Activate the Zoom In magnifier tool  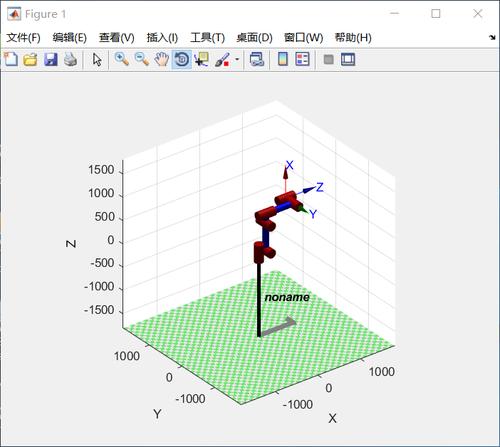(x=122, y=60)
